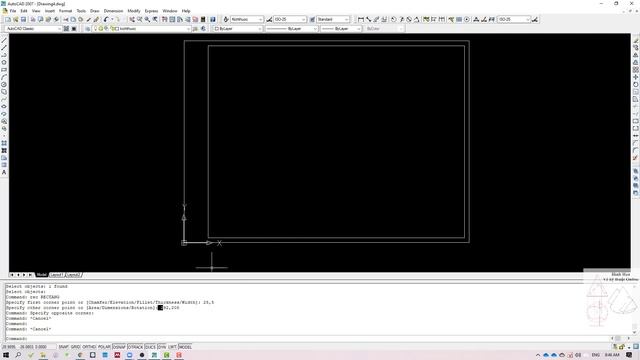Toggle SNAP mode in status bar
The width and height of the screenshot is (640, 360).
64,347
